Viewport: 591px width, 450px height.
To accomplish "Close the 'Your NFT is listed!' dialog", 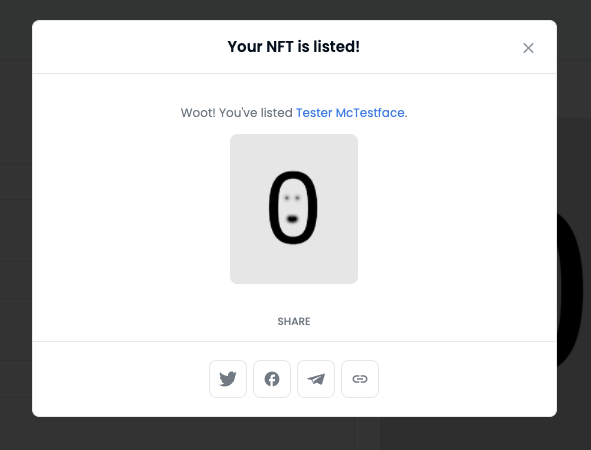I will [x=528, y=48].
